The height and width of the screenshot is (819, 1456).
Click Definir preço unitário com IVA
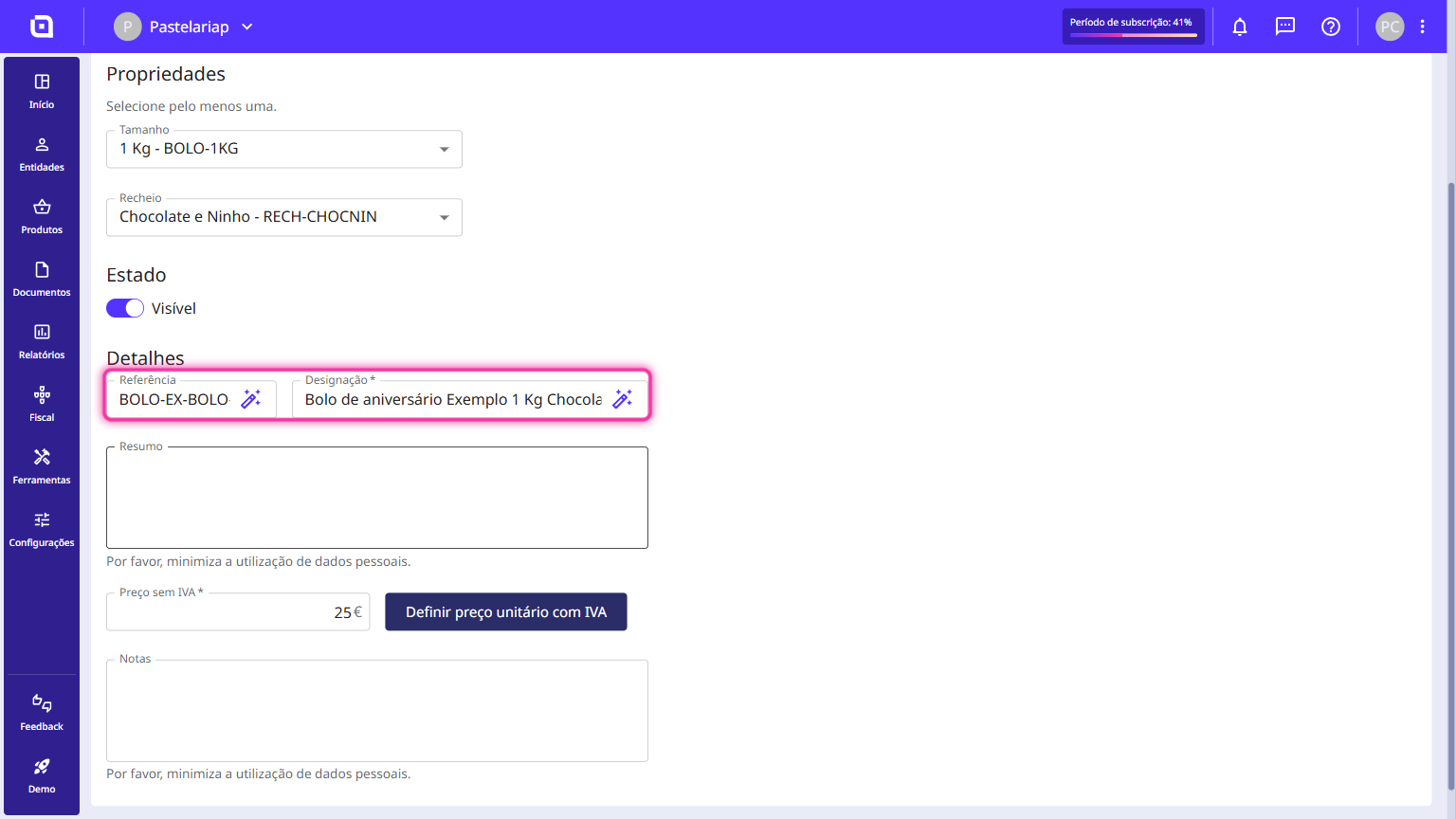tap(506, 611)
